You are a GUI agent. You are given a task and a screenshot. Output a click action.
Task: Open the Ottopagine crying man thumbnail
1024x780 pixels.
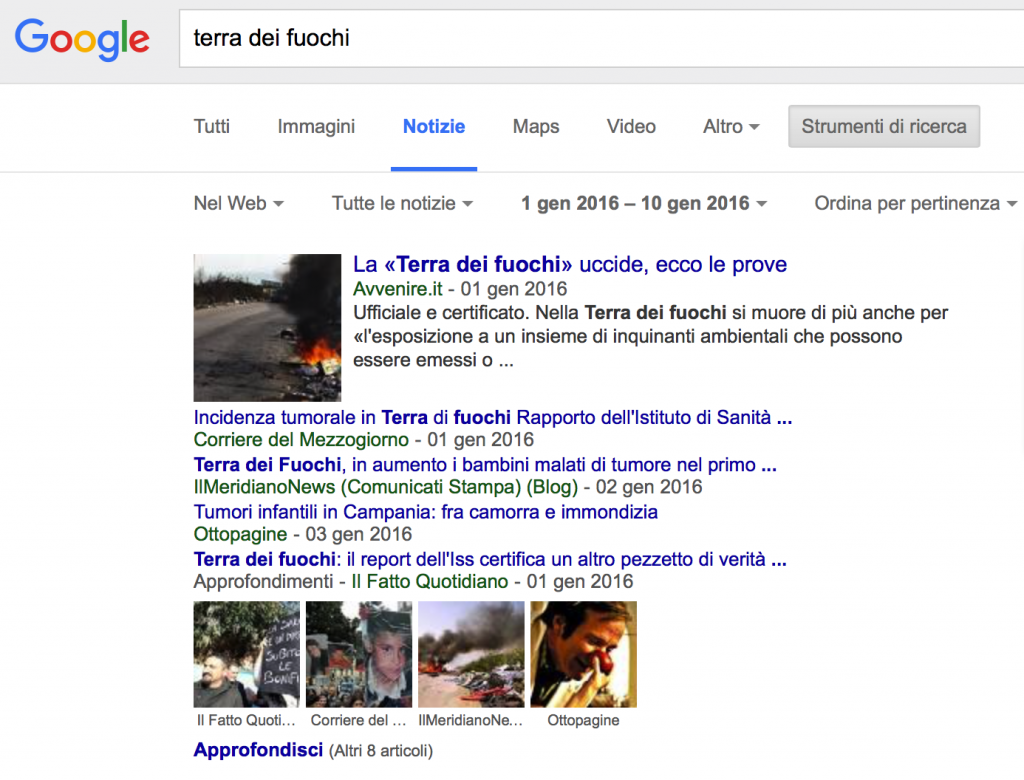click(x=583, y=654)
